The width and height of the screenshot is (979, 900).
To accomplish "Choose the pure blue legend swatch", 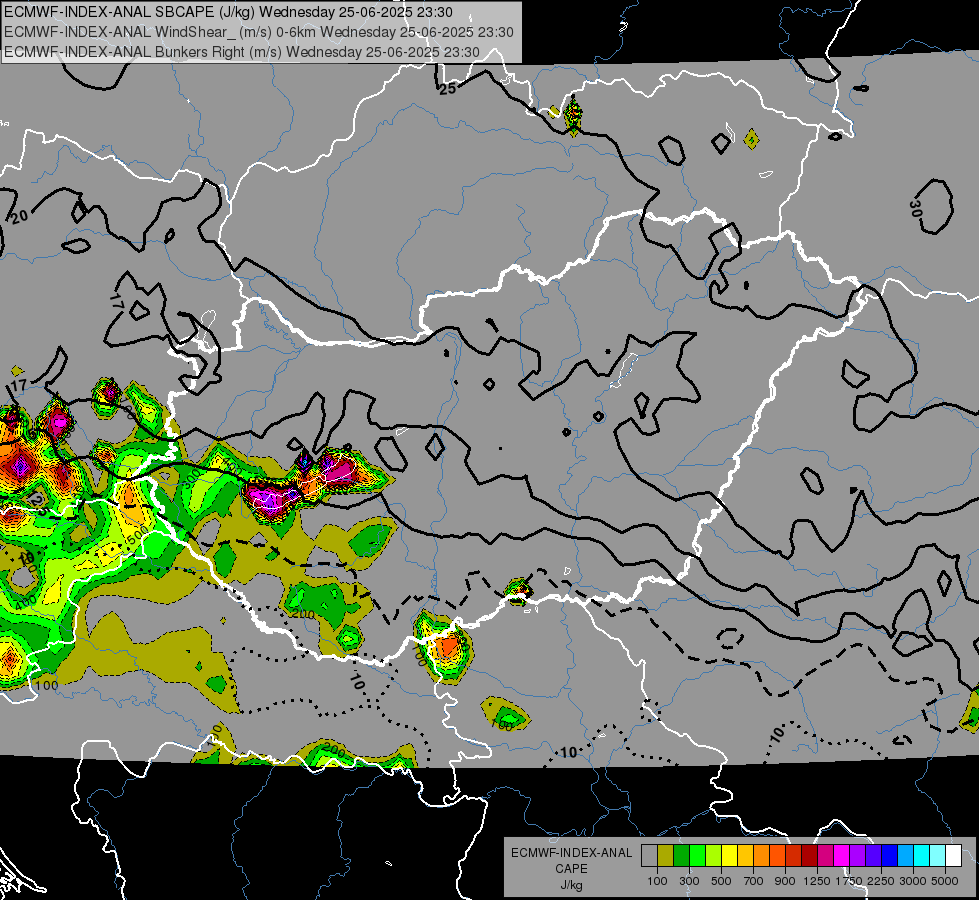I will click(x=890, y=856).
